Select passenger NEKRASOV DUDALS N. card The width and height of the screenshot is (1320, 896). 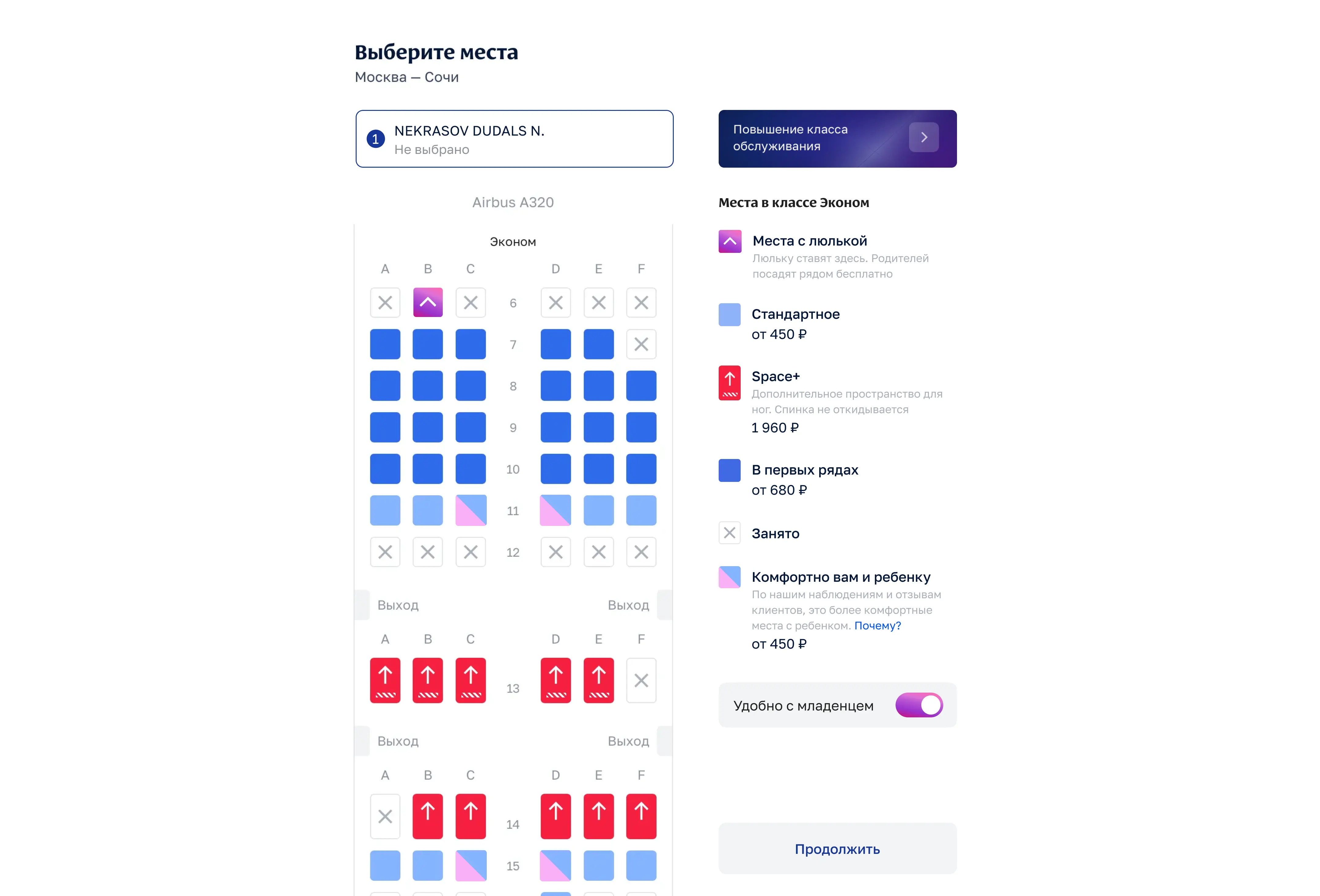(515, 139)
